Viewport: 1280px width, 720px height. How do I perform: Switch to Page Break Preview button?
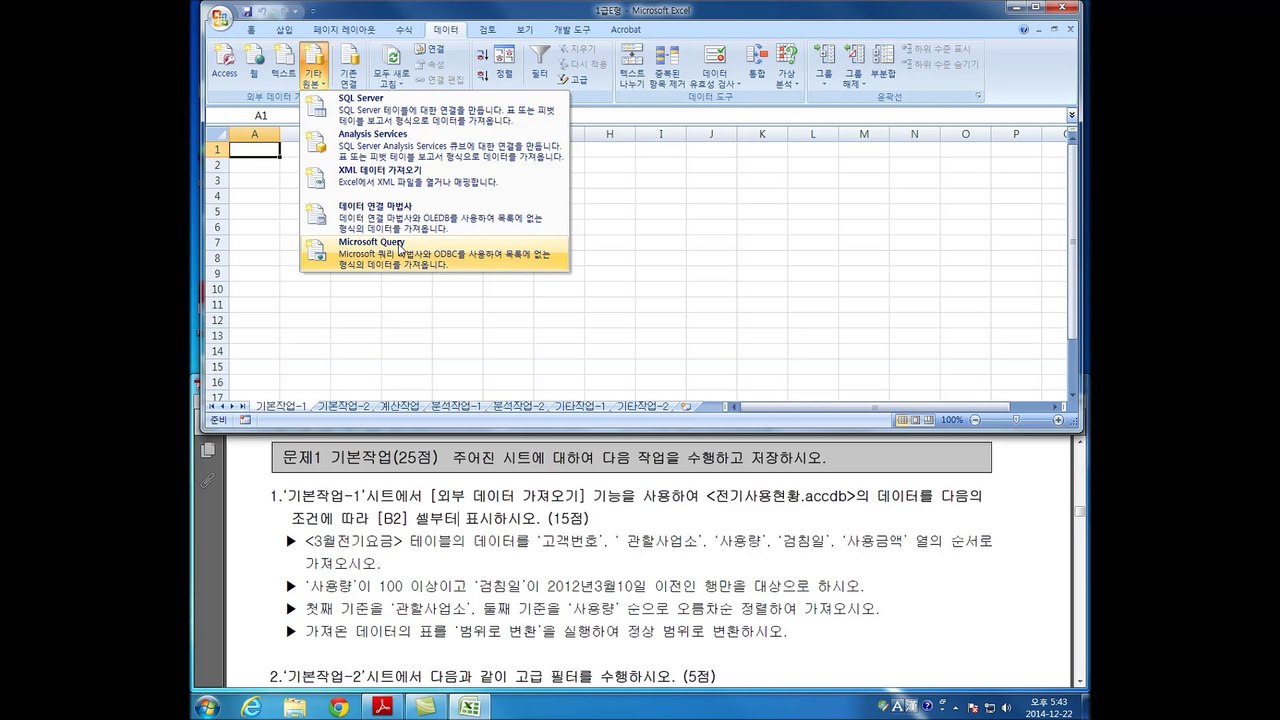pos(928,420)
